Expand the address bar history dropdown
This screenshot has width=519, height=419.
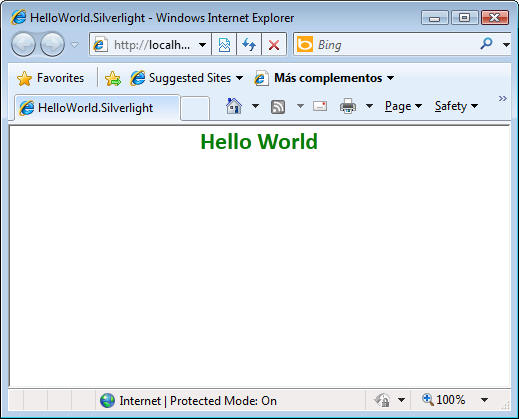pyautogui.click(x=202, y=44)
